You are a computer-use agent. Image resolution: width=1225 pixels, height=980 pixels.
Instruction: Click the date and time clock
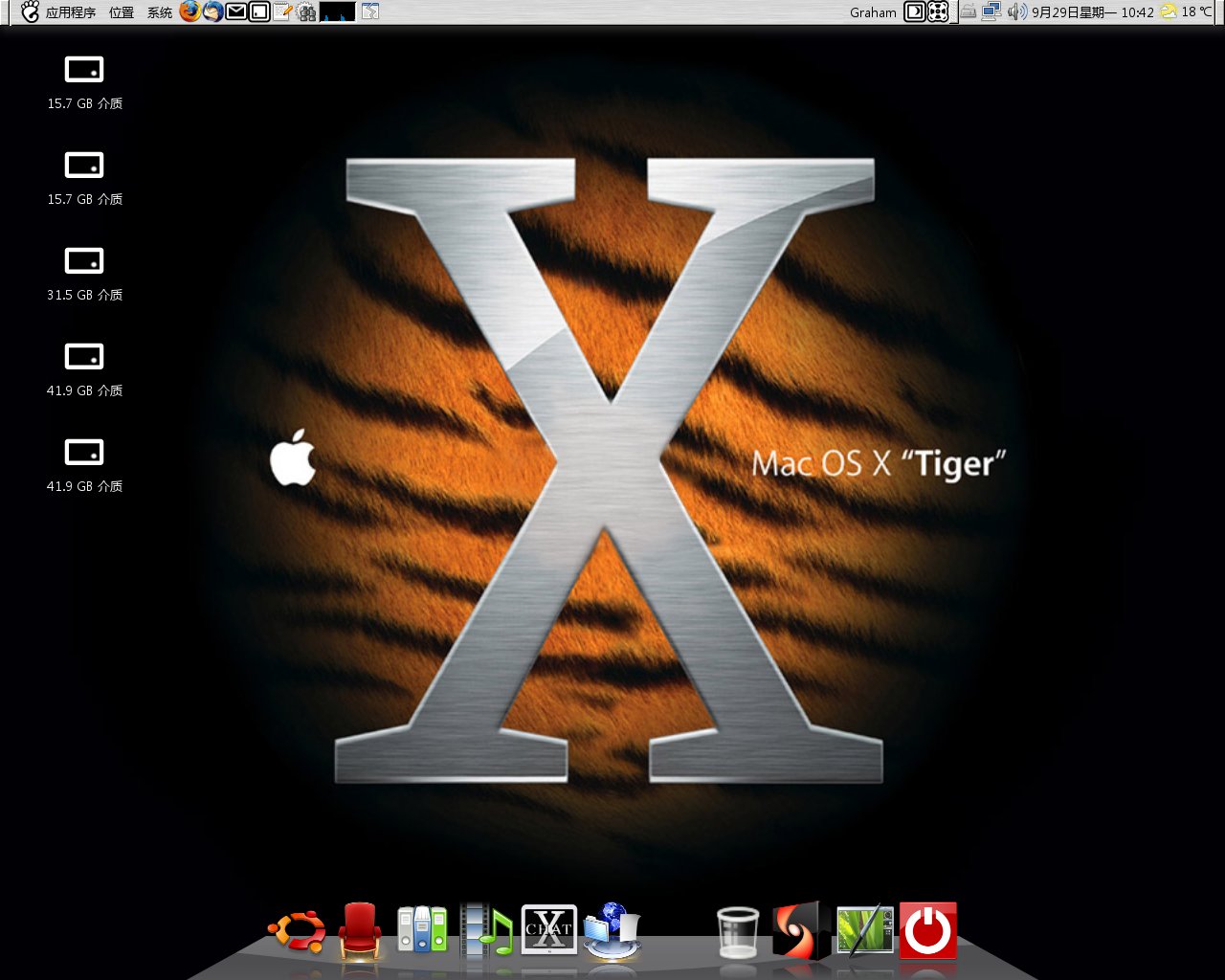(1093, 12)
